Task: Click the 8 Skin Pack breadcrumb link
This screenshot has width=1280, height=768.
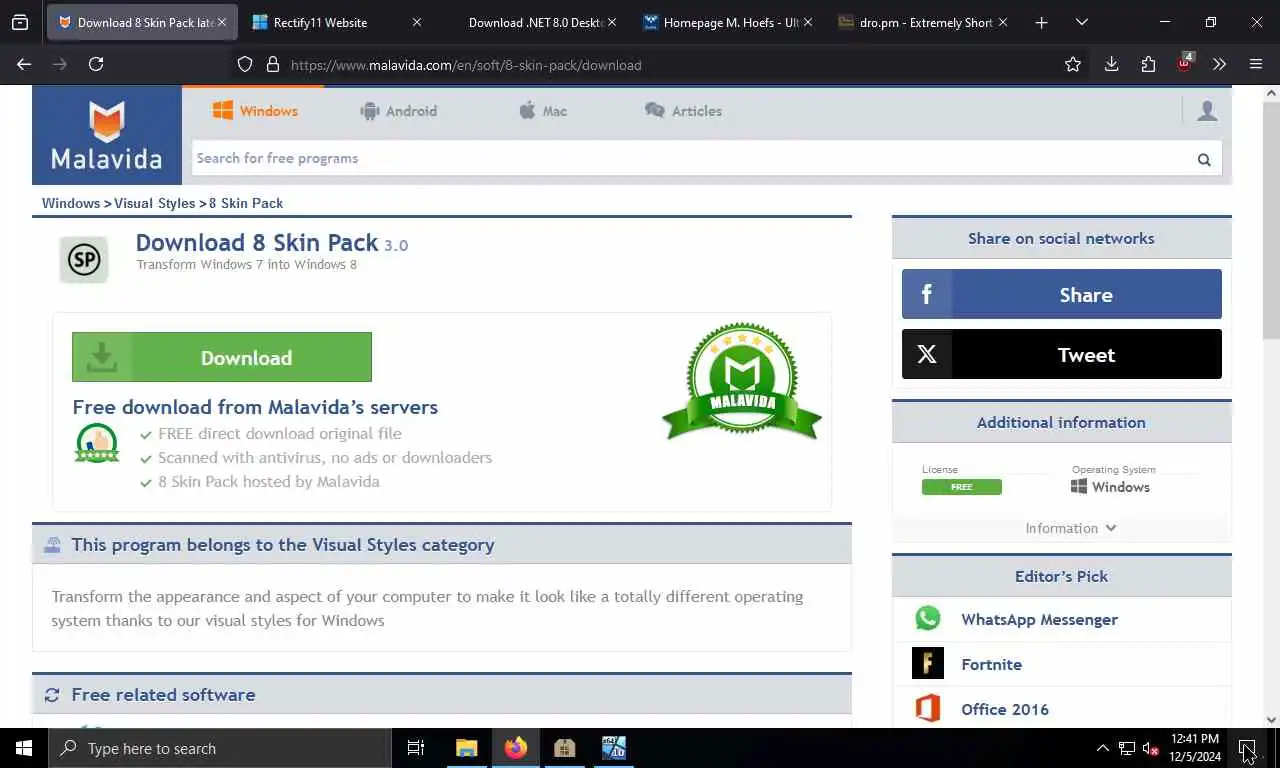Action: (x=246, y=203)
